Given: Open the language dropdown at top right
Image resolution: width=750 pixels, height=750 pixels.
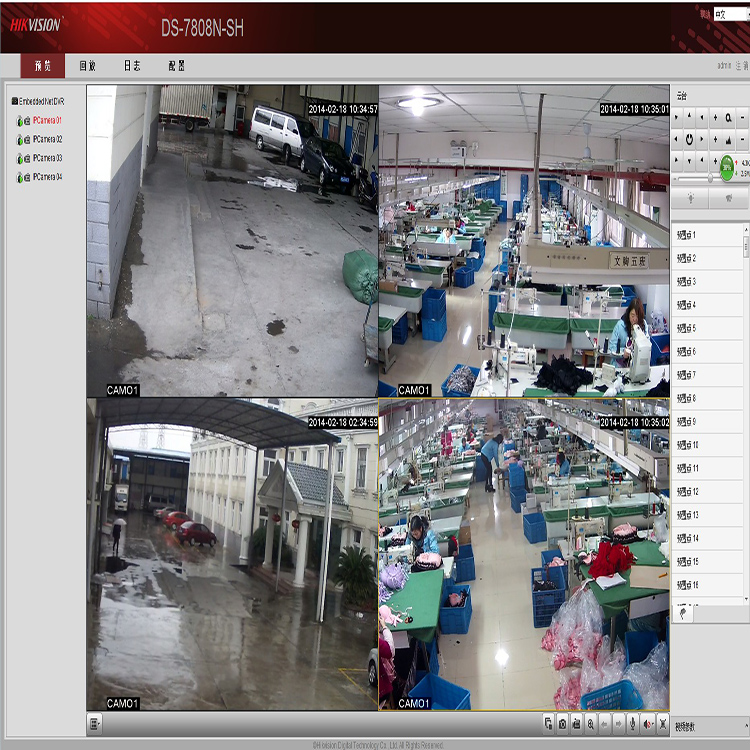Looking at the screenshot, I should pyautogui.click(x=727, y=14).
